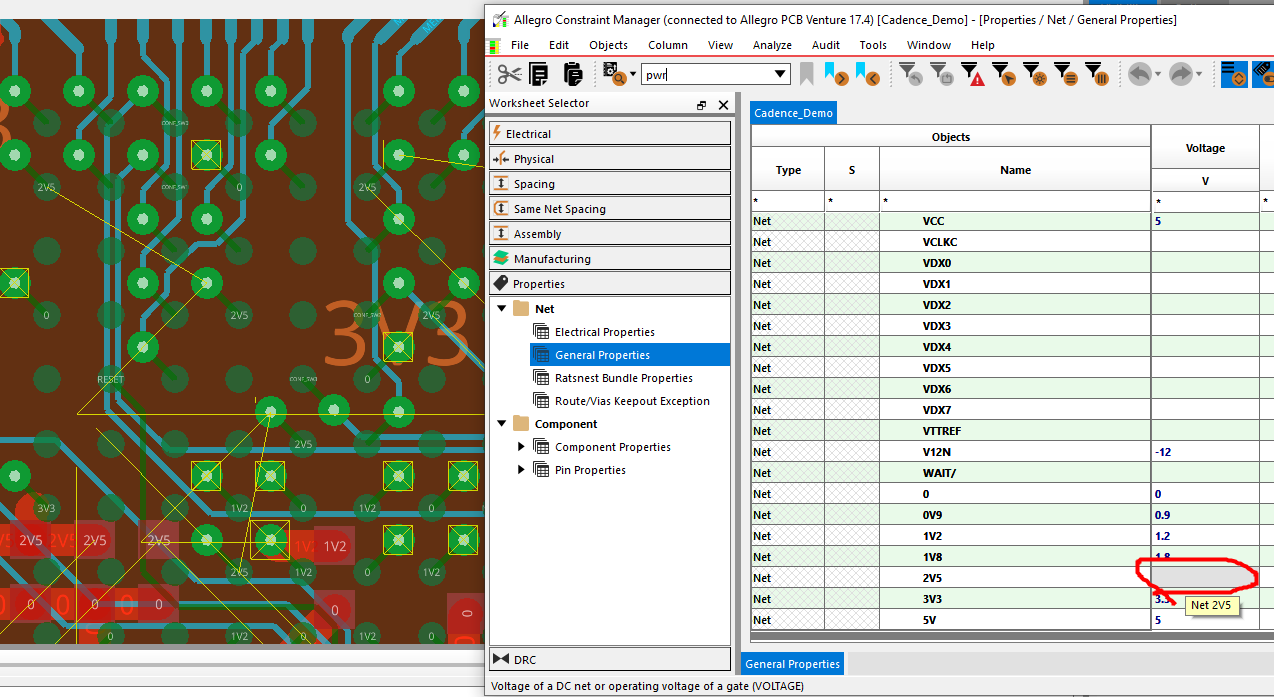Click the Name column header
Screen dimensions: 1274x697
[x=1015, y=170]
